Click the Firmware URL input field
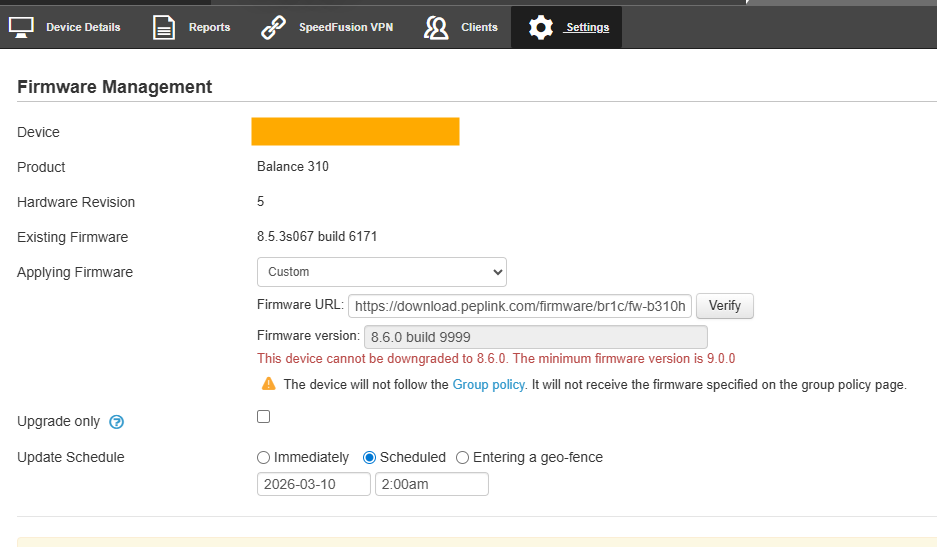 [519, 306]
